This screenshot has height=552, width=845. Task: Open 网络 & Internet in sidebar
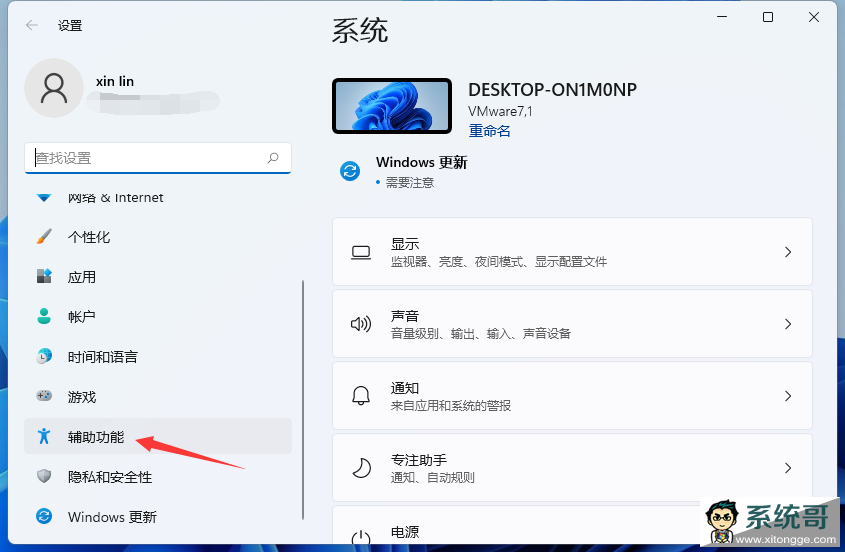click(157, 198)
